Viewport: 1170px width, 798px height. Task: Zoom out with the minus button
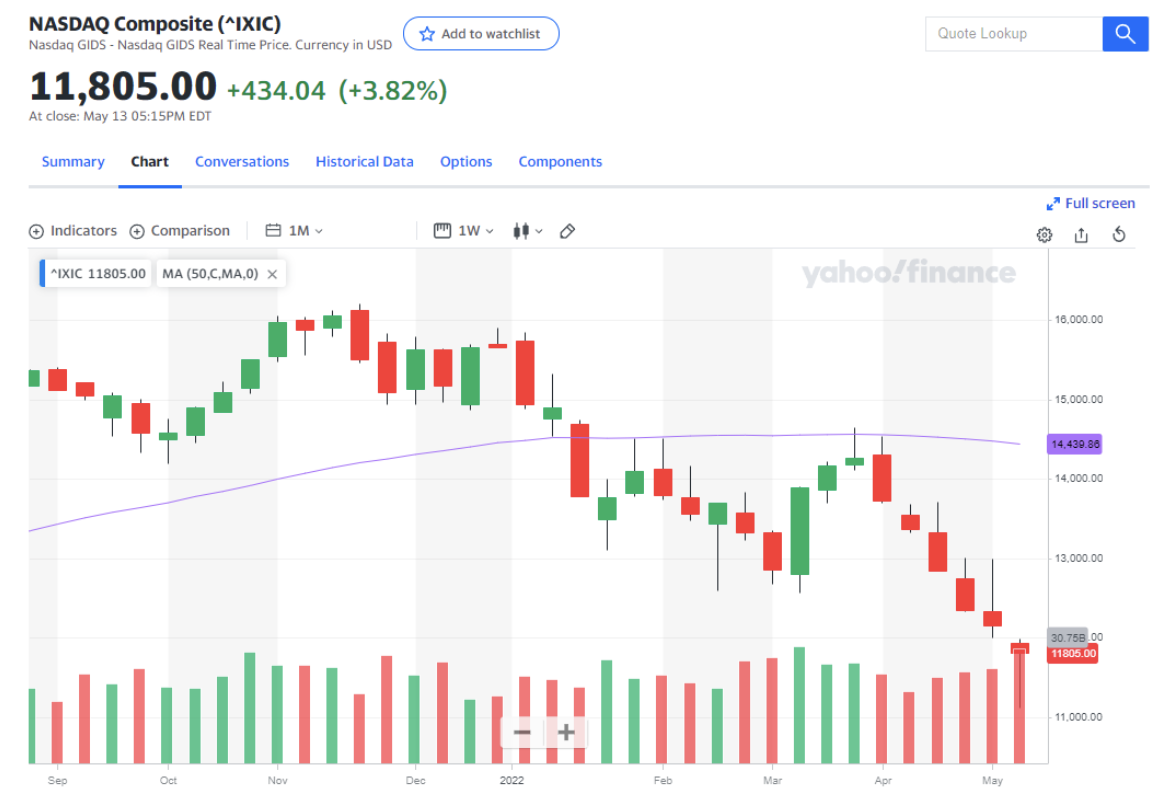point(522,732)
